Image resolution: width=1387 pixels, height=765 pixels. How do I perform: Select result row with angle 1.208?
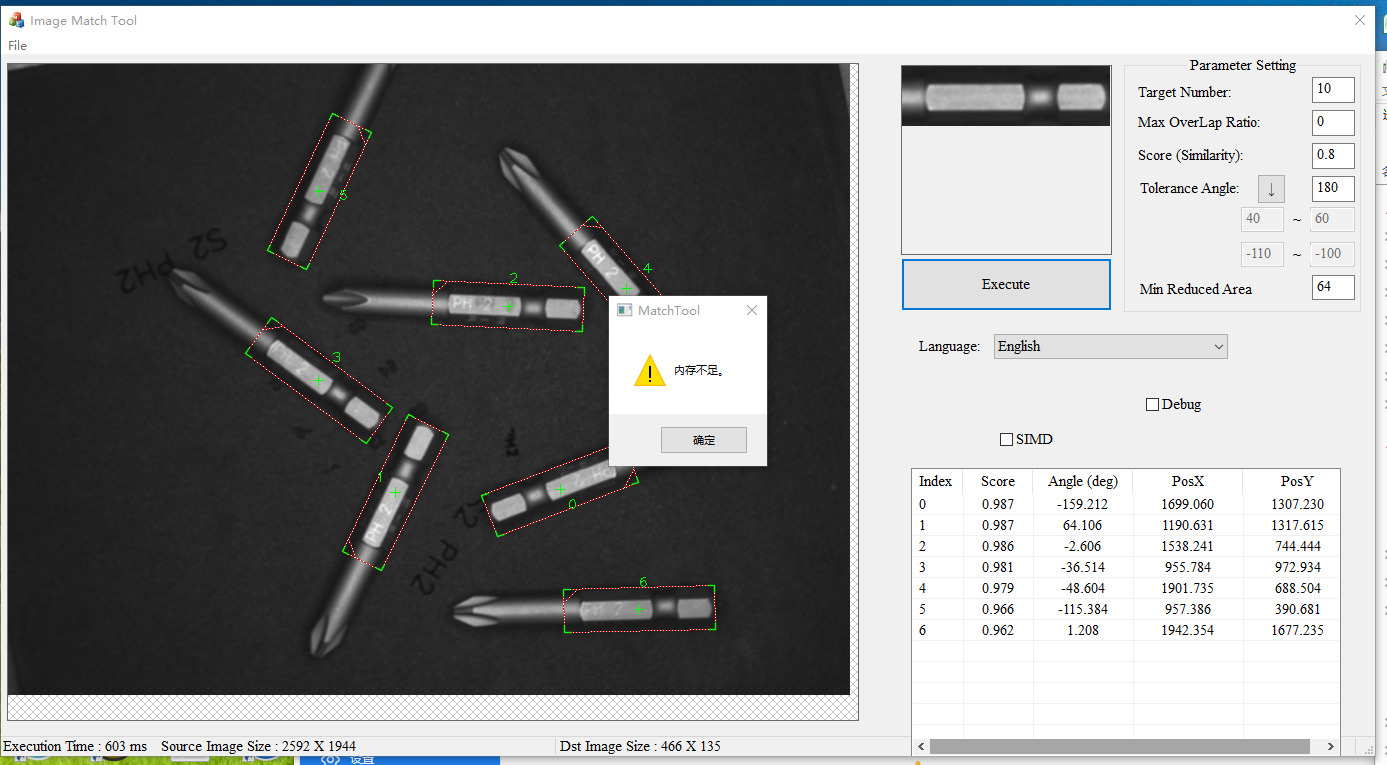tap(1126, 631)
